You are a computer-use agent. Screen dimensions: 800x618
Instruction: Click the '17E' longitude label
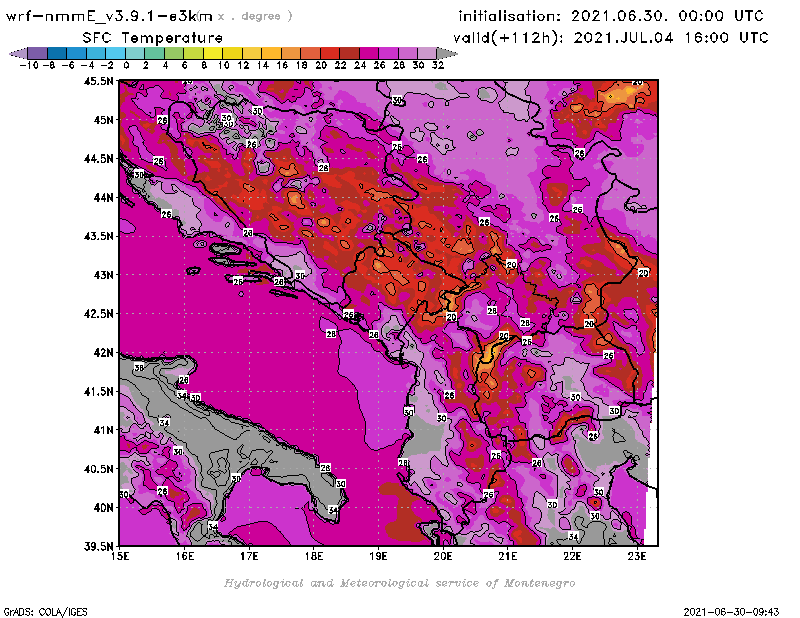click(249, 556)
